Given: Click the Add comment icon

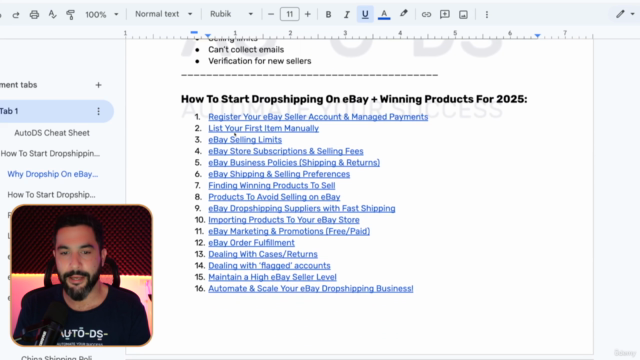Looking at the screenshot, I should coord(444,15).
